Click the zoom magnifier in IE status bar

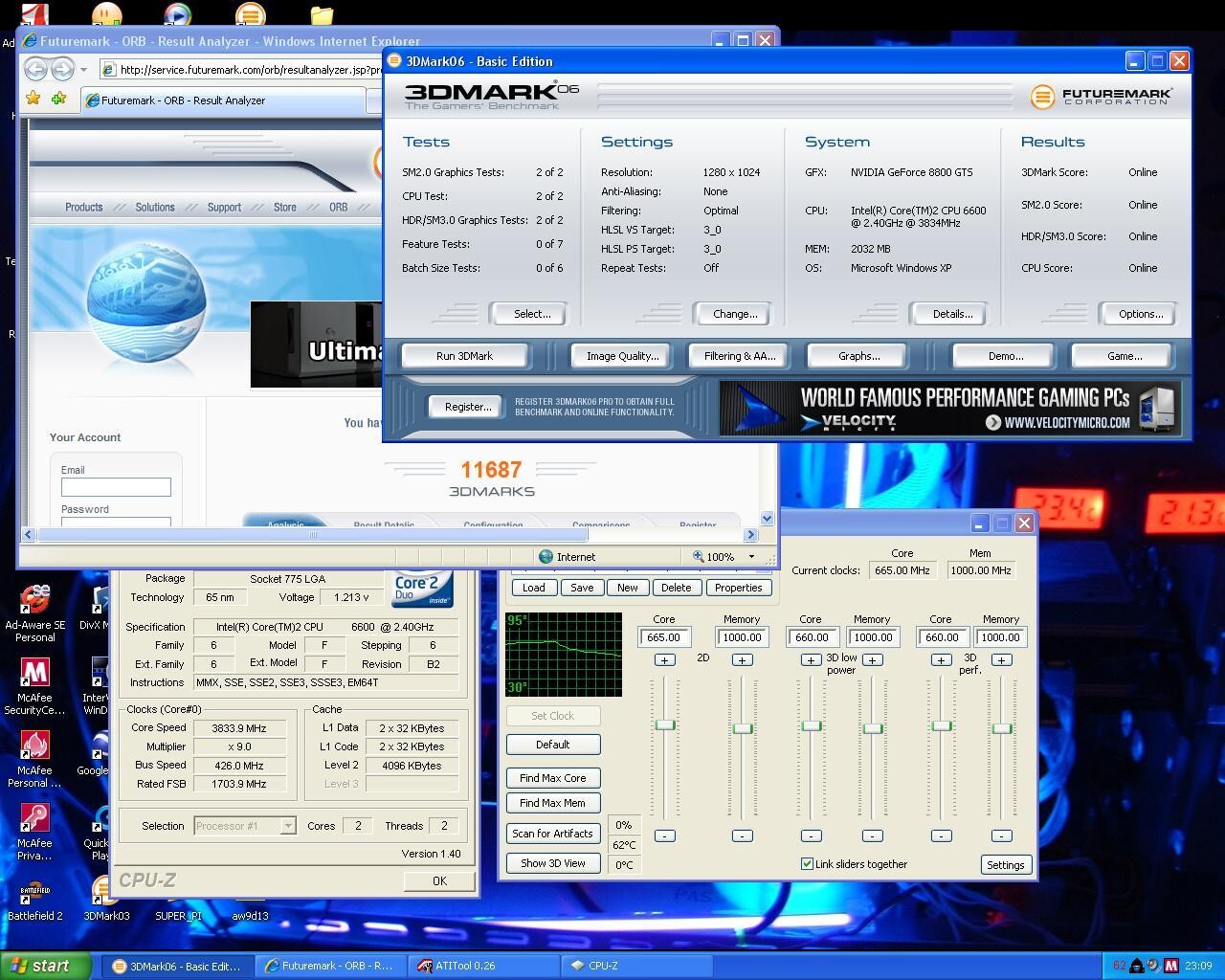699,556
